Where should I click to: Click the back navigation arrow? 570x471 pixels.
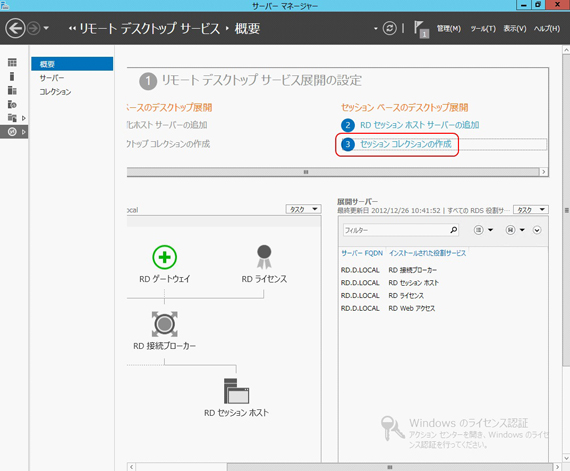click(15, 28)
